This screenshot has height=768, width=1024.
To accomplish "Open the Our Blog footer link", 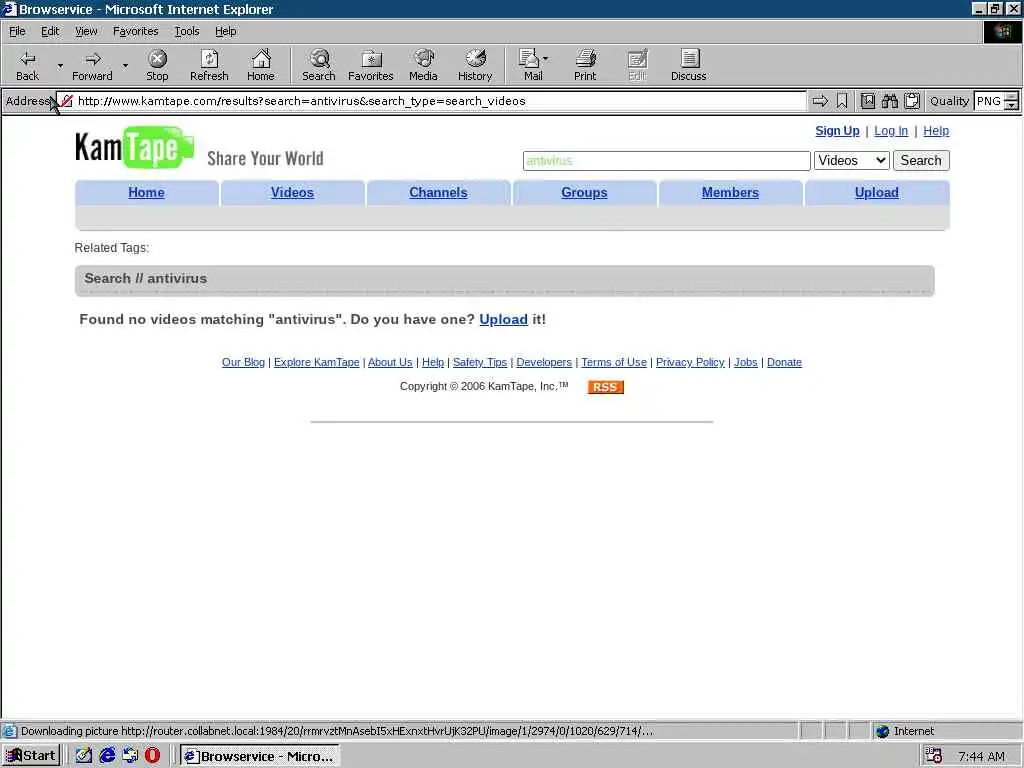I will pyautogui.click(x=243, y=362).
